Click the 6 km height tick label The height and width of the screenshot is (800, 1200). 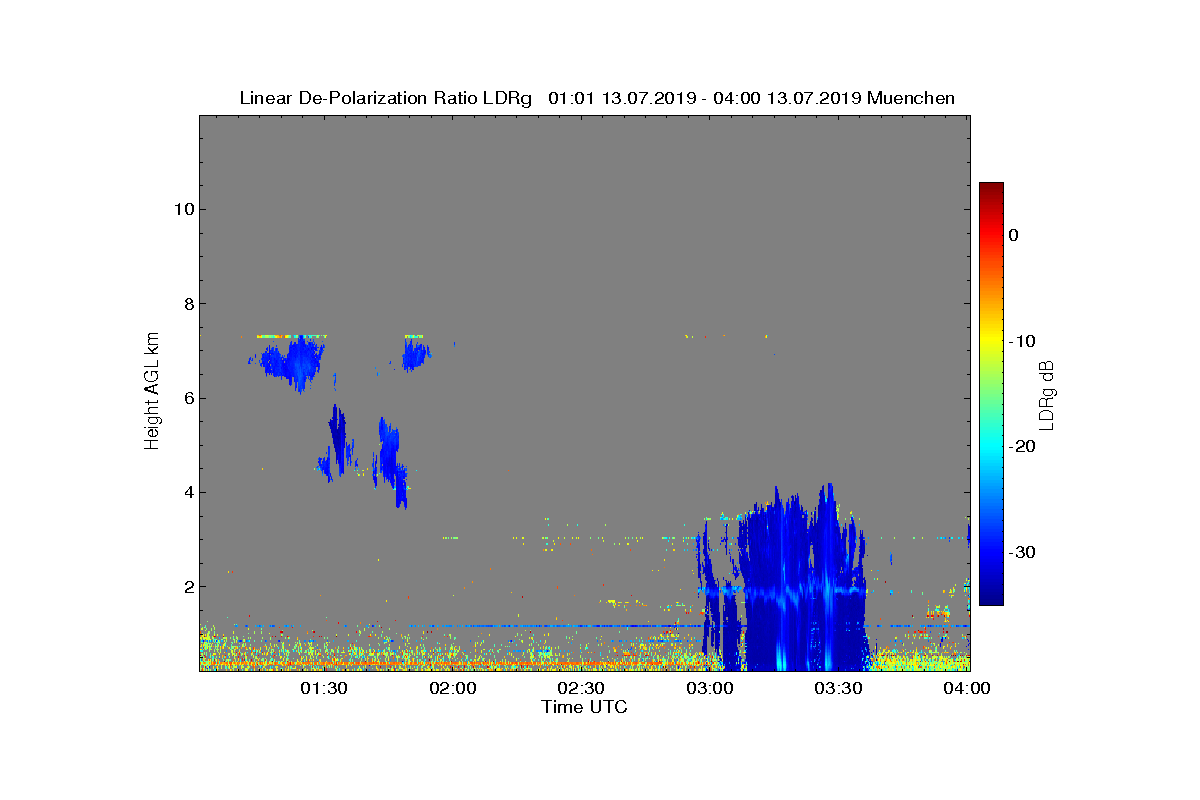pyautogui.click(x=187, y=398)
